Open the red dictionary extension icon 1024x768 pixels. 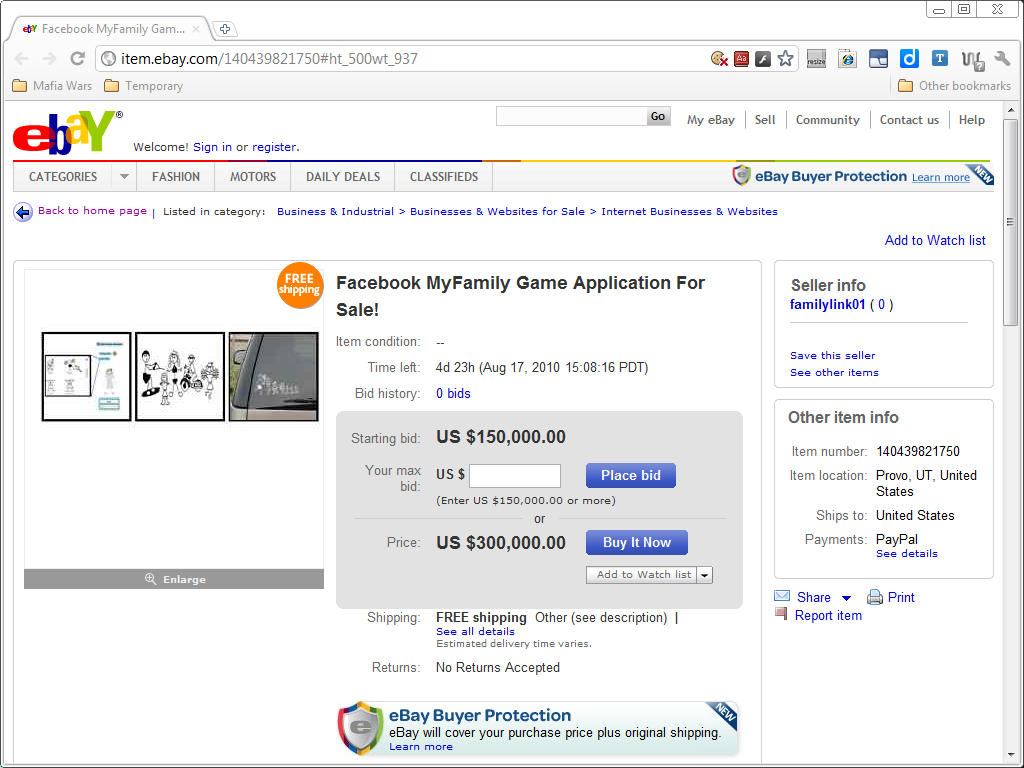click(x=741, y=59)
